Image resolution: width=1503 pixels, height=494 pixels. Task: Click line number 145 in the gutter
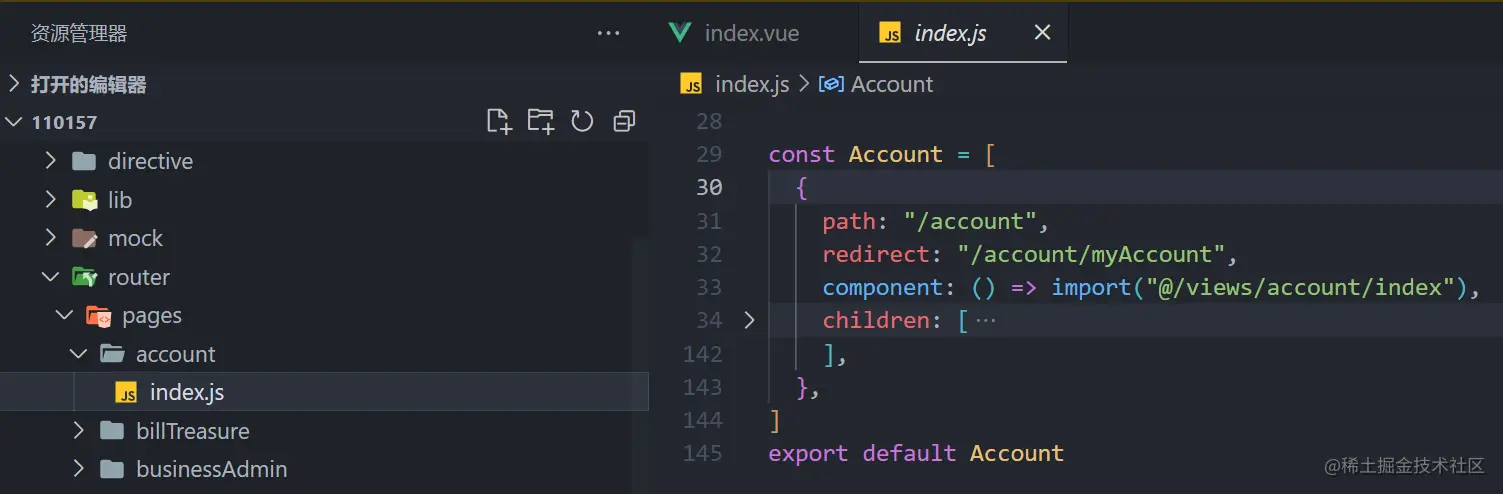click(x=702, y=453)
